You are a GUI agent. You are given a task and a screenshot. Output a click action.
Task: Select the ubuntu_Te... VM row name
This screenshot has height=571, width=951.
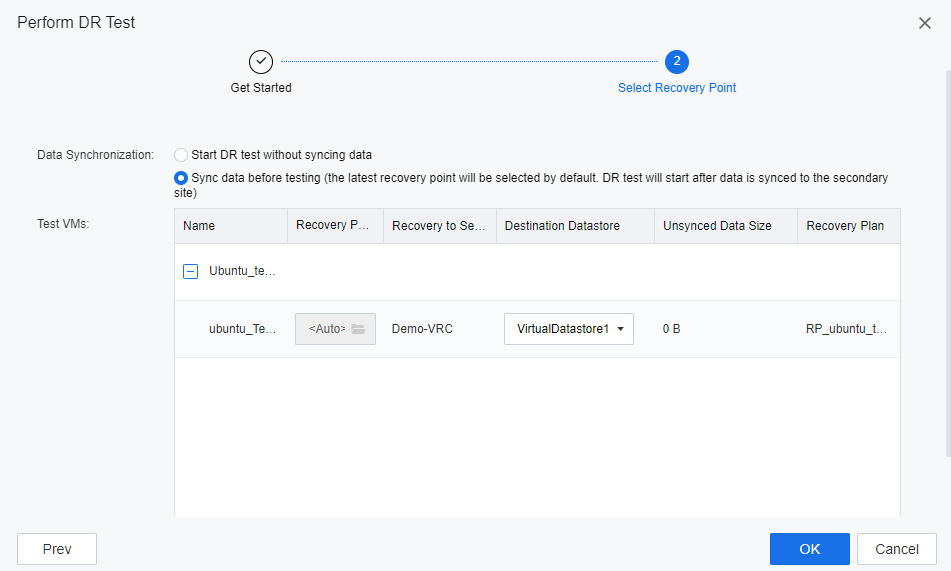click(x=242, y=329)
